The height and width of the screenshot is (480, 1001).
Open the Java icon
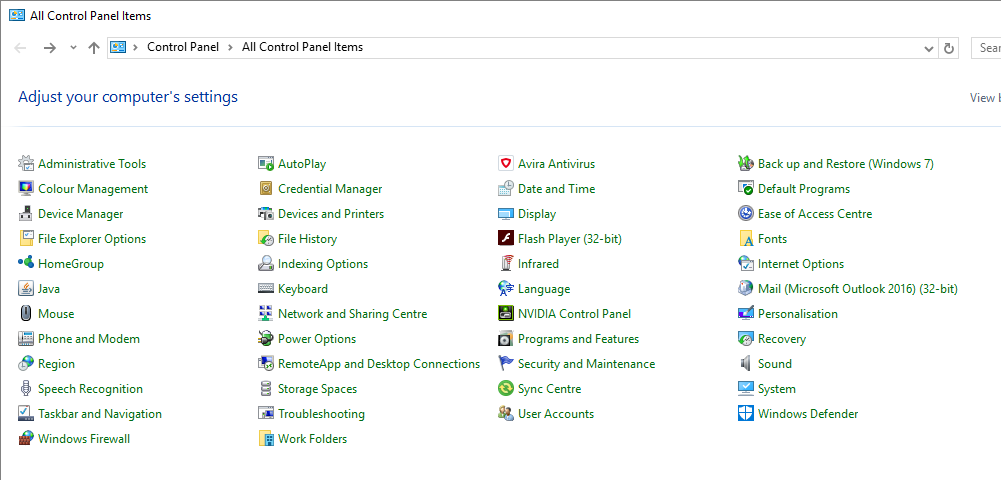pyautogui.click(x=26, y=289)
